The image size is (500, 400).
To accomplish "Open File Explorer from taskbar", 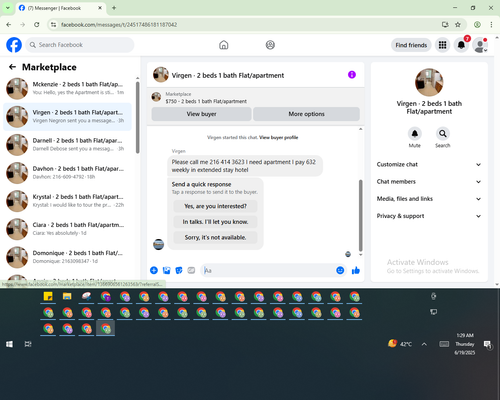I will 67,296.
